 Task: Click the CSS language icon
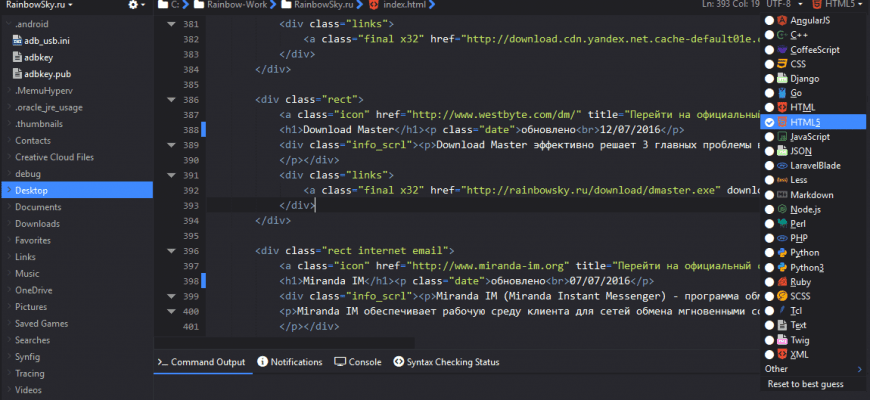click(x=782, y=64)
